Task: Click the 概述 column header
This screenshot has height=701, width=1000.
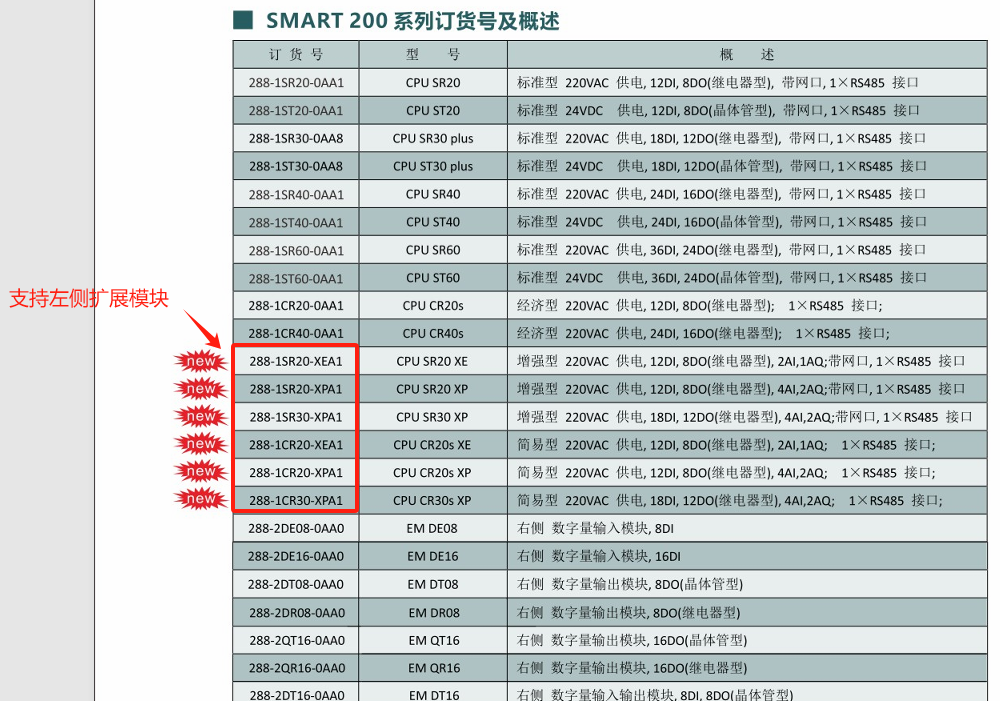Action: (x=747, y=54)
